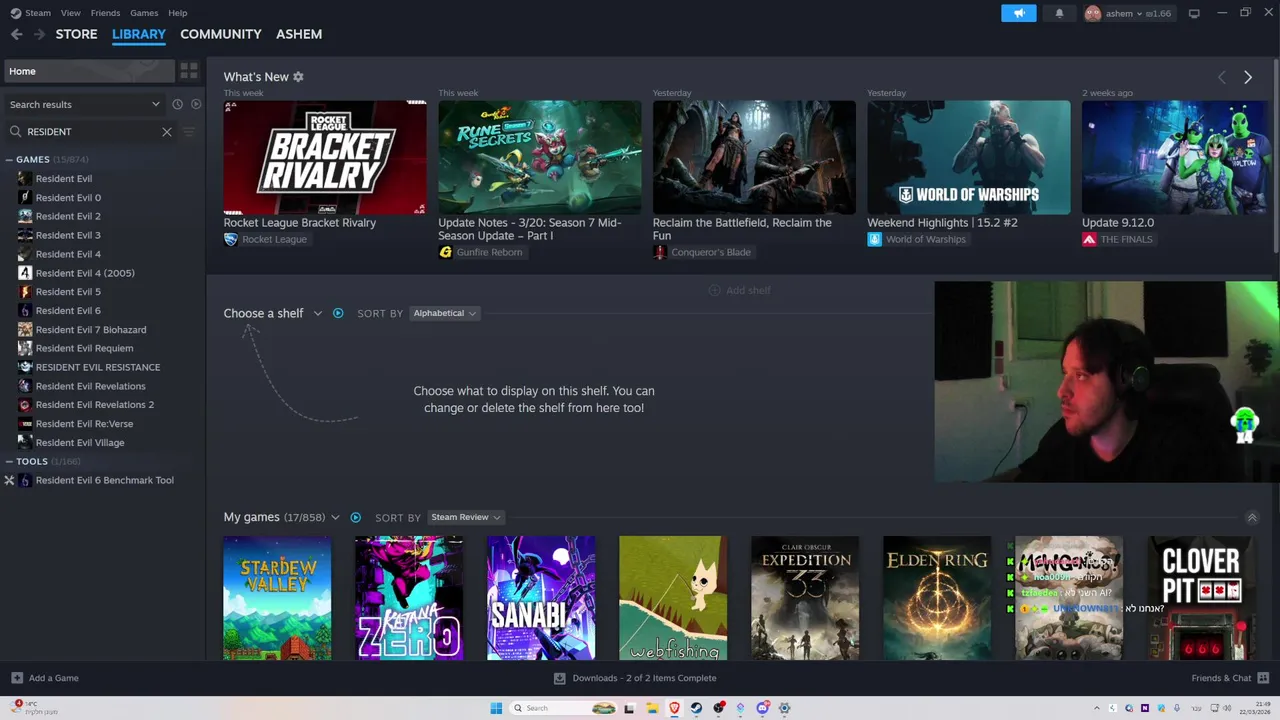Click the Add a Game plus icon
The image size is (1280, 720).
(17, 678)
